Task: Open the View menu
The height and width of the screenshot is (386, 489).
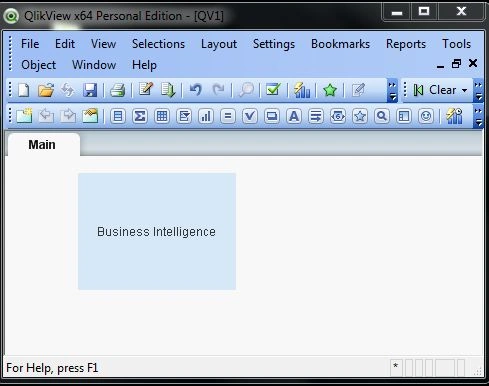Action: pos(103,44)
